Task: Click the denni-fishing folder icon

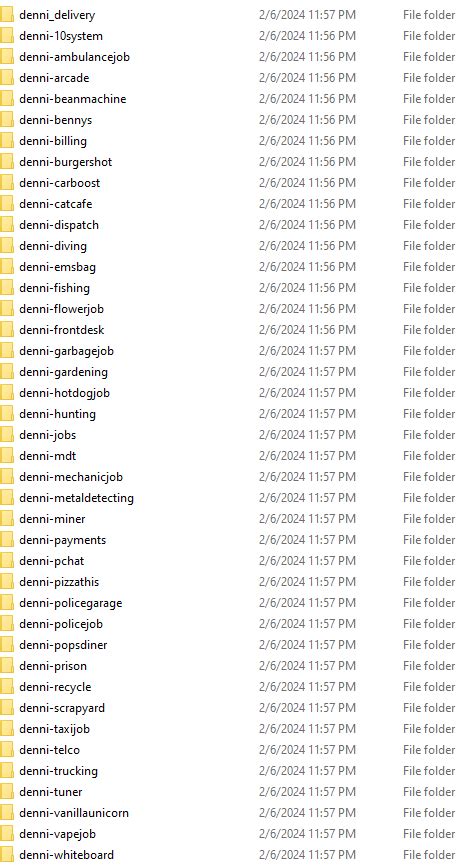Action: click(7, 288)
